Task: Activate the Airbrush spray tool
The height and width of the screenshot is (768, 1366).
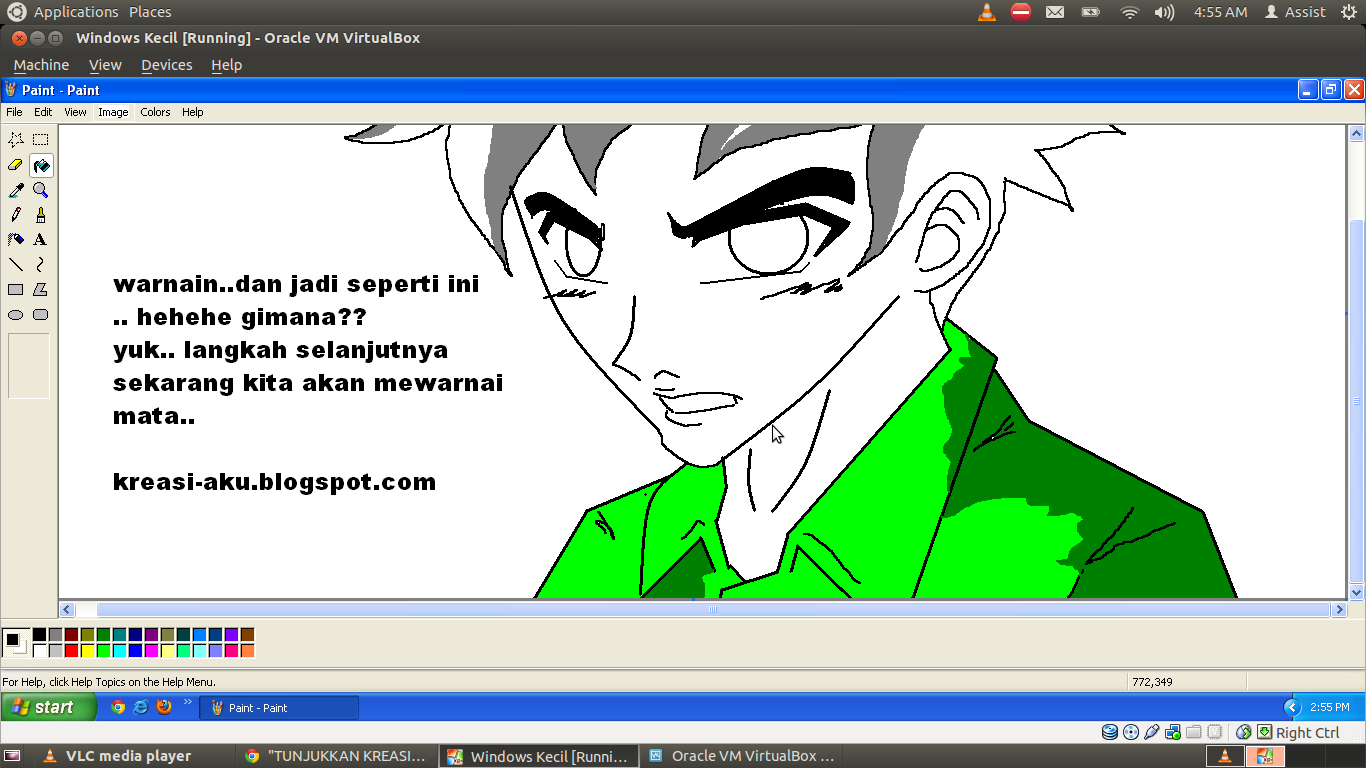Action: (16, 240)
